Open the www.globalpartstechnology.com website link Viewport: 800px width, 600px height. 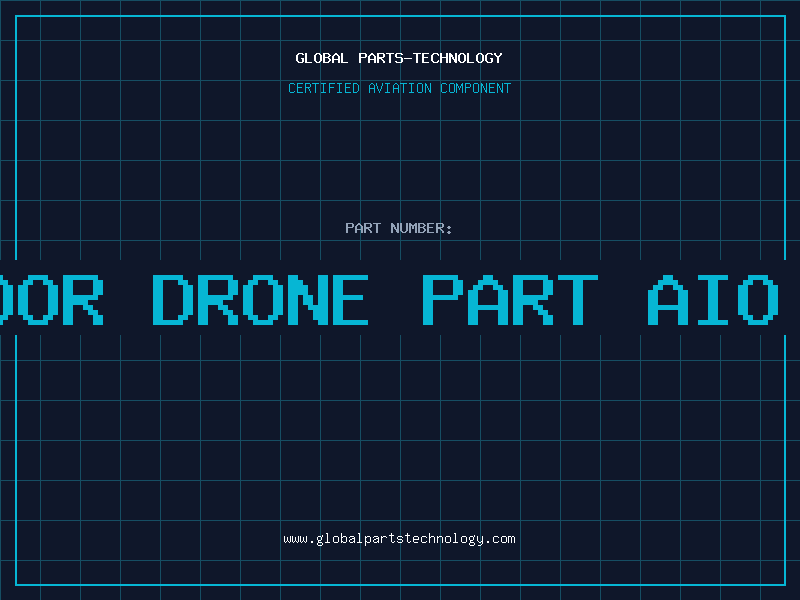point(399,539)
